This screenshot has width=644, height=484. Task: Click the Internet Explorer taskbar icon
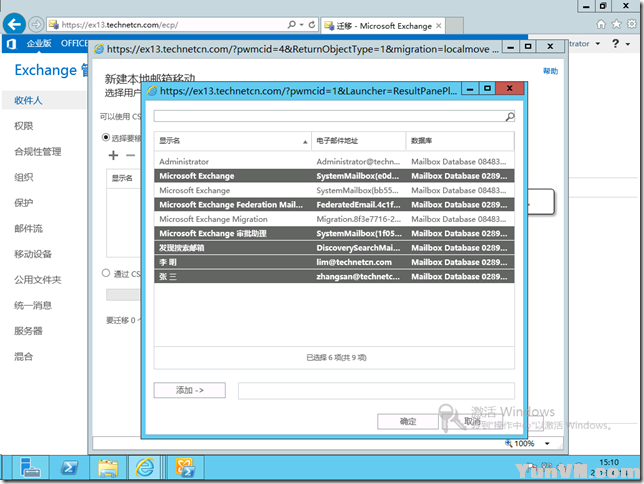[x=145, y=468]
